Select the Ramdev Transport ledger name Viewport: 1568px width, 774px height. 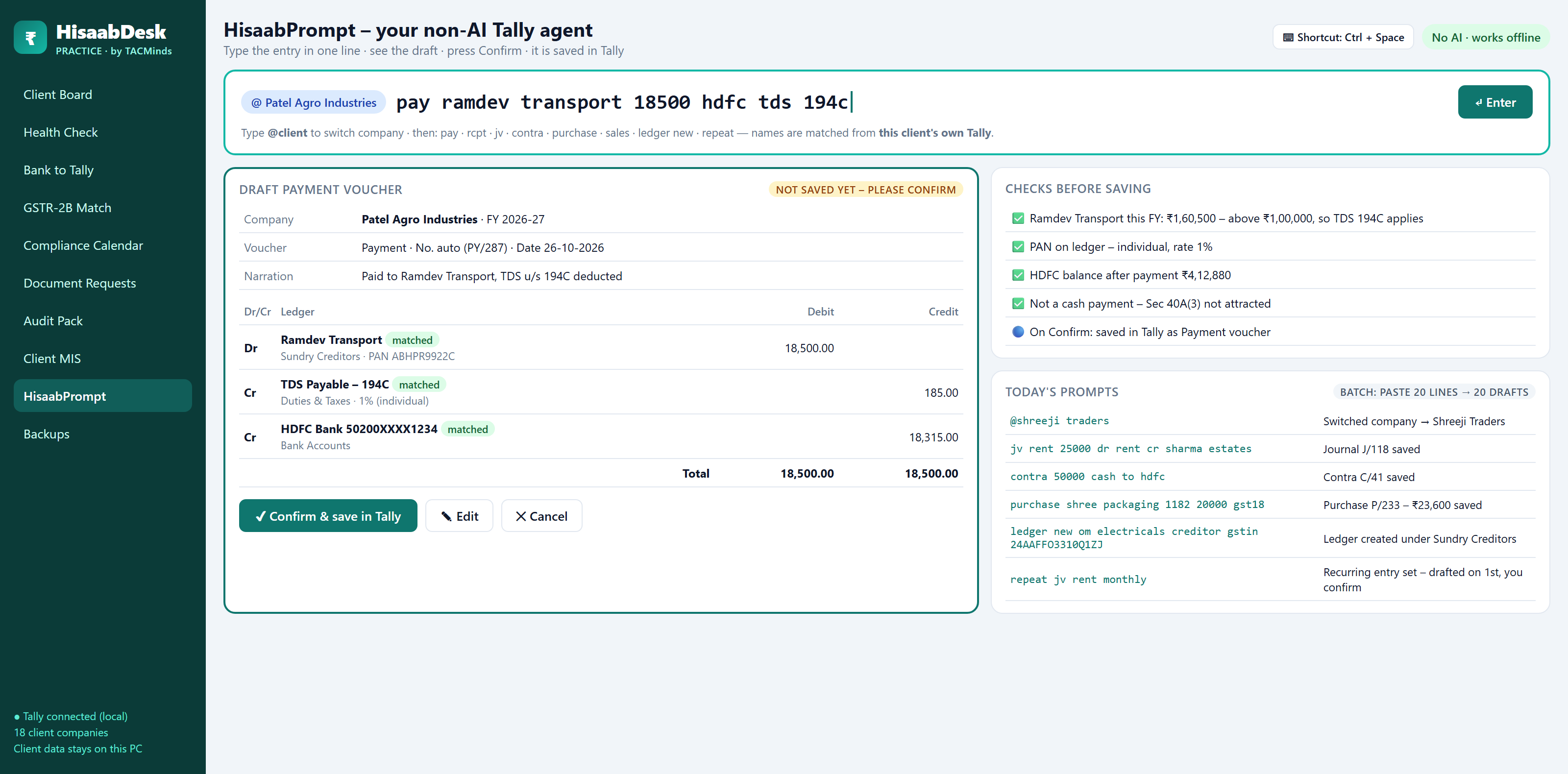[331, 339]
